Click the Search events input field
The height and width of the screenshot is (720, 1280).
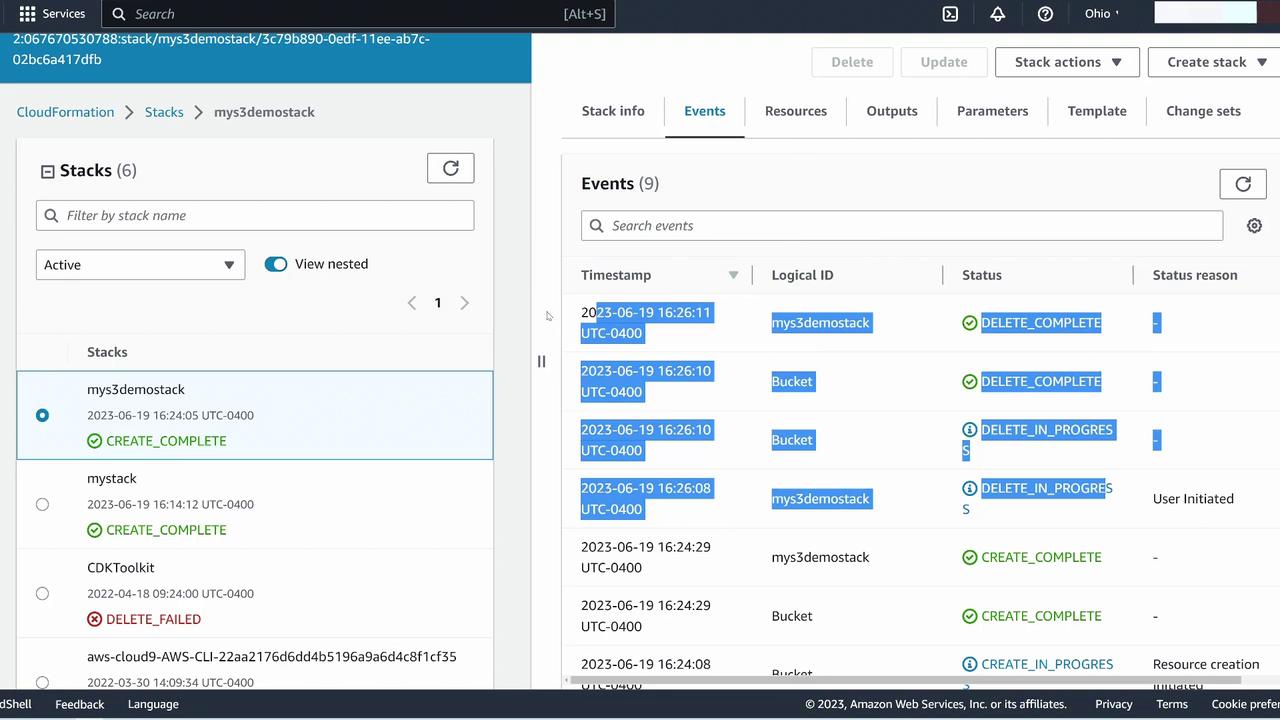[x=901, y=226]
